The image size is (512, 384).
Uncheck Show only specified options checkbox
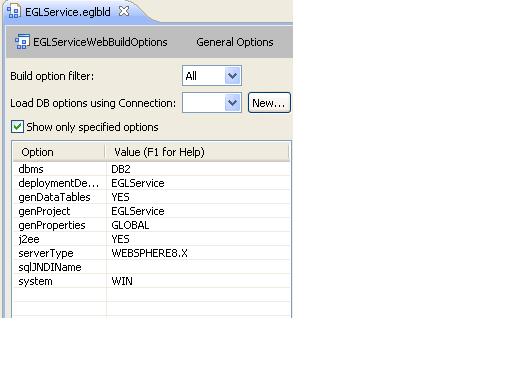pos(17,127)
